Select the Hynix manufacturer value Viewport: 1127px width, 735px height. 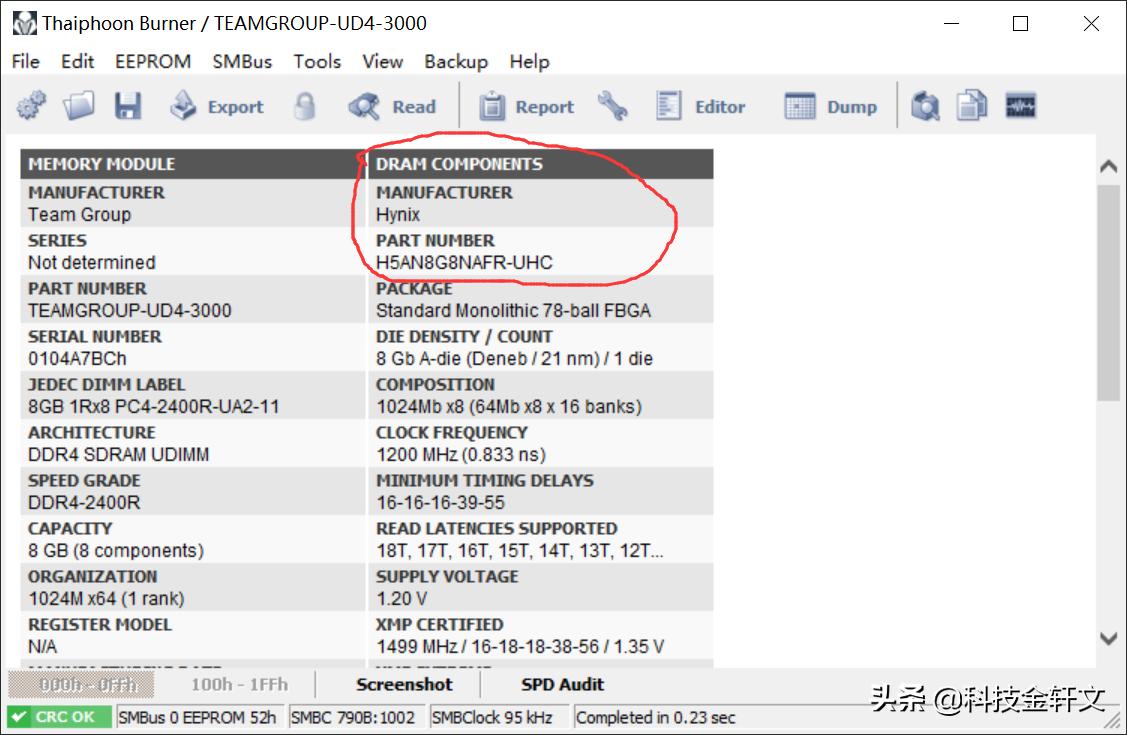[x=398, y=215]
